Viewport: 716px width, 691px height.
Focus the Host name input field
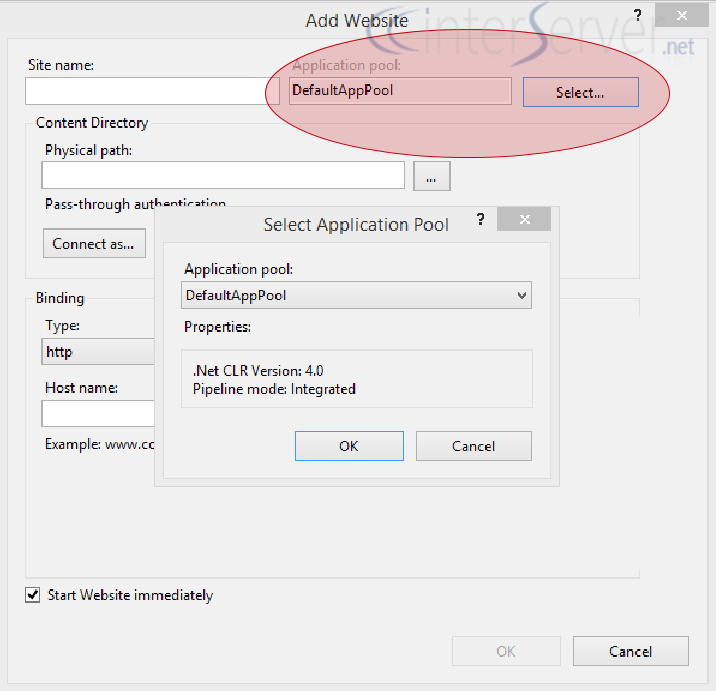point(98,414)
